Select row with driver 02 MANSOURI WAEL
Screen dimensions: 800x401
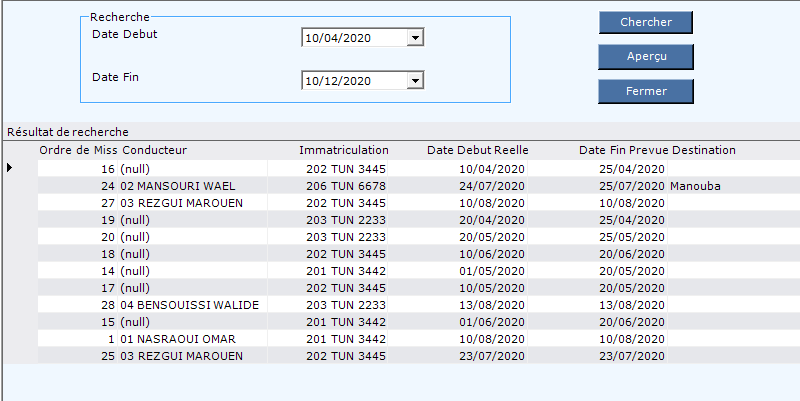402,186
